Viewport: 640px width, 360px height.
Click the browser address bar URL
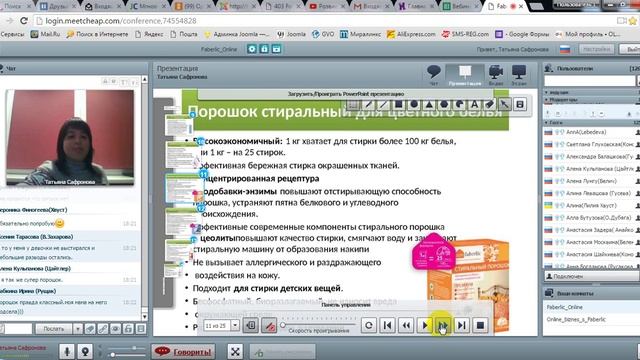[121, 20]
